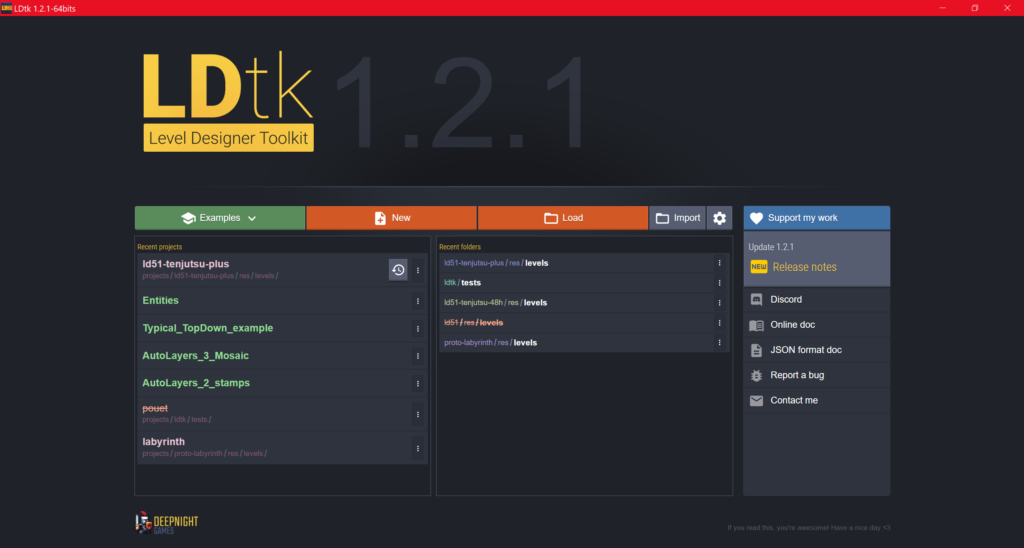Open the options menu for ld51 / res / levels folder
1024x548 pixels.
pos(720,323)
